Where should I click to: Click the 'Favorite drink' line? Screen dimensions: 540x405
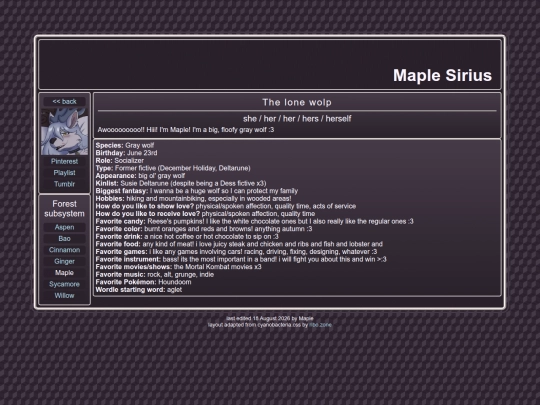tap(187, 236)
